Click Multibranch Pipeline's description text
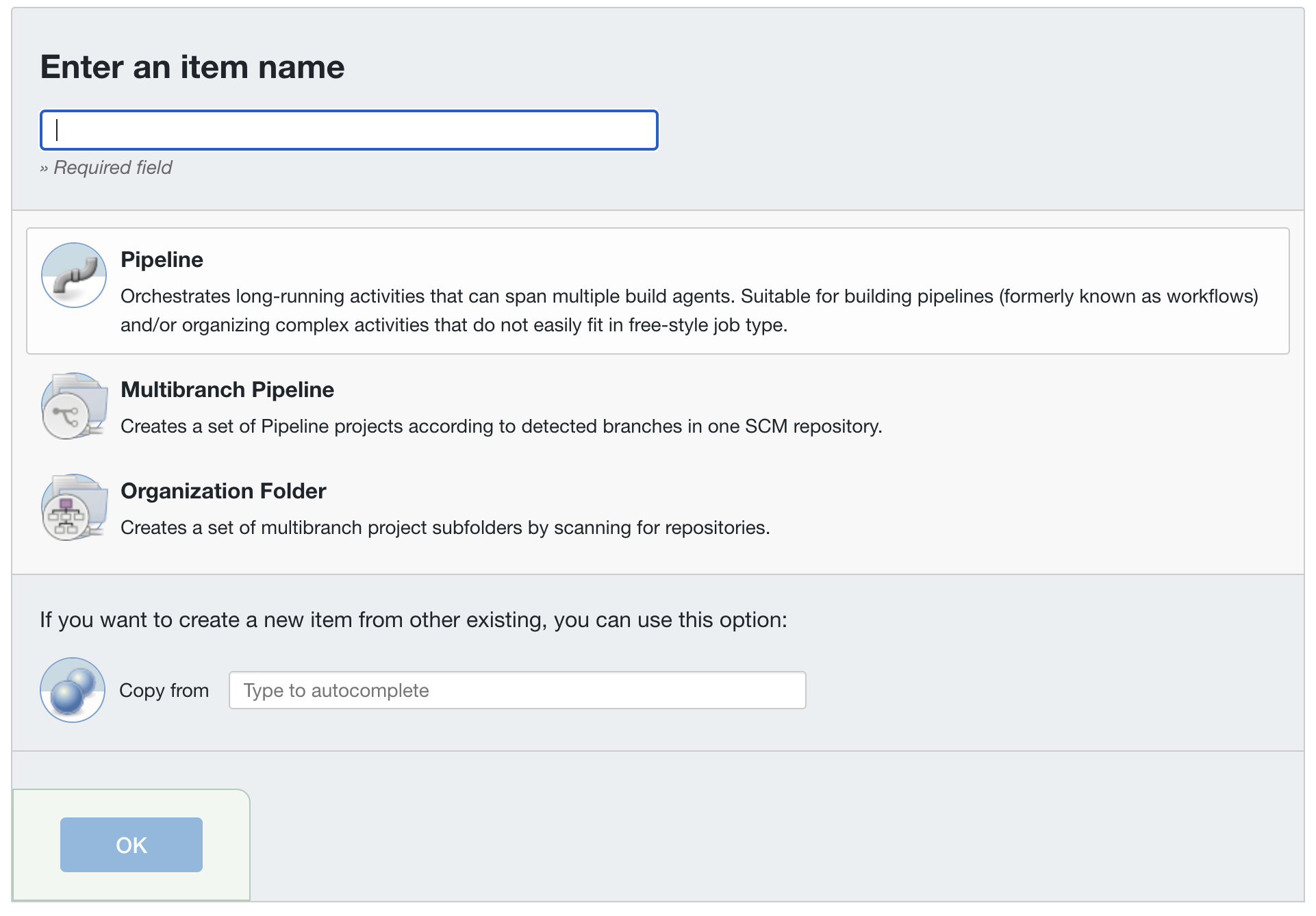 tap(501, 427)
